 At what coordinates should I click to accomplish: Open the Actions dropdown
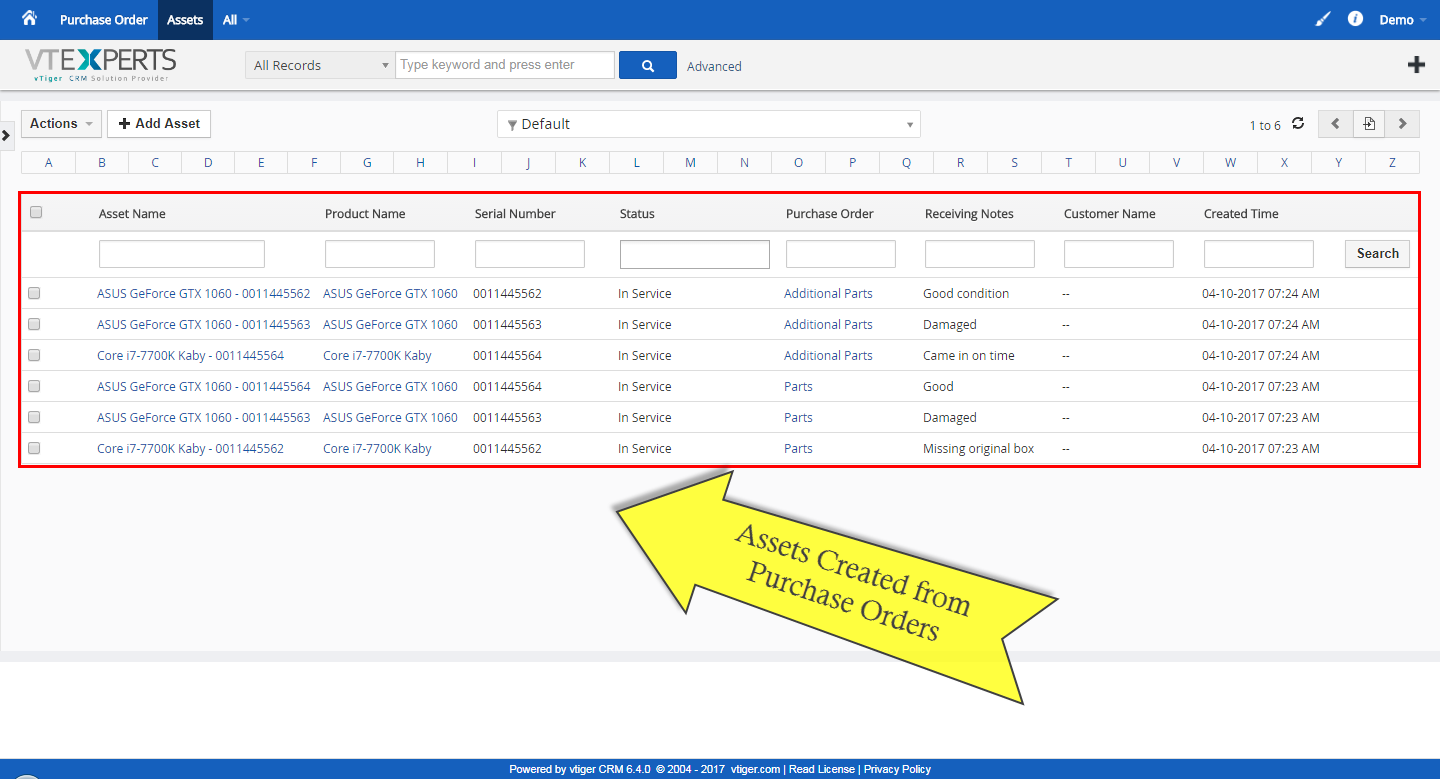coord(61,124)
